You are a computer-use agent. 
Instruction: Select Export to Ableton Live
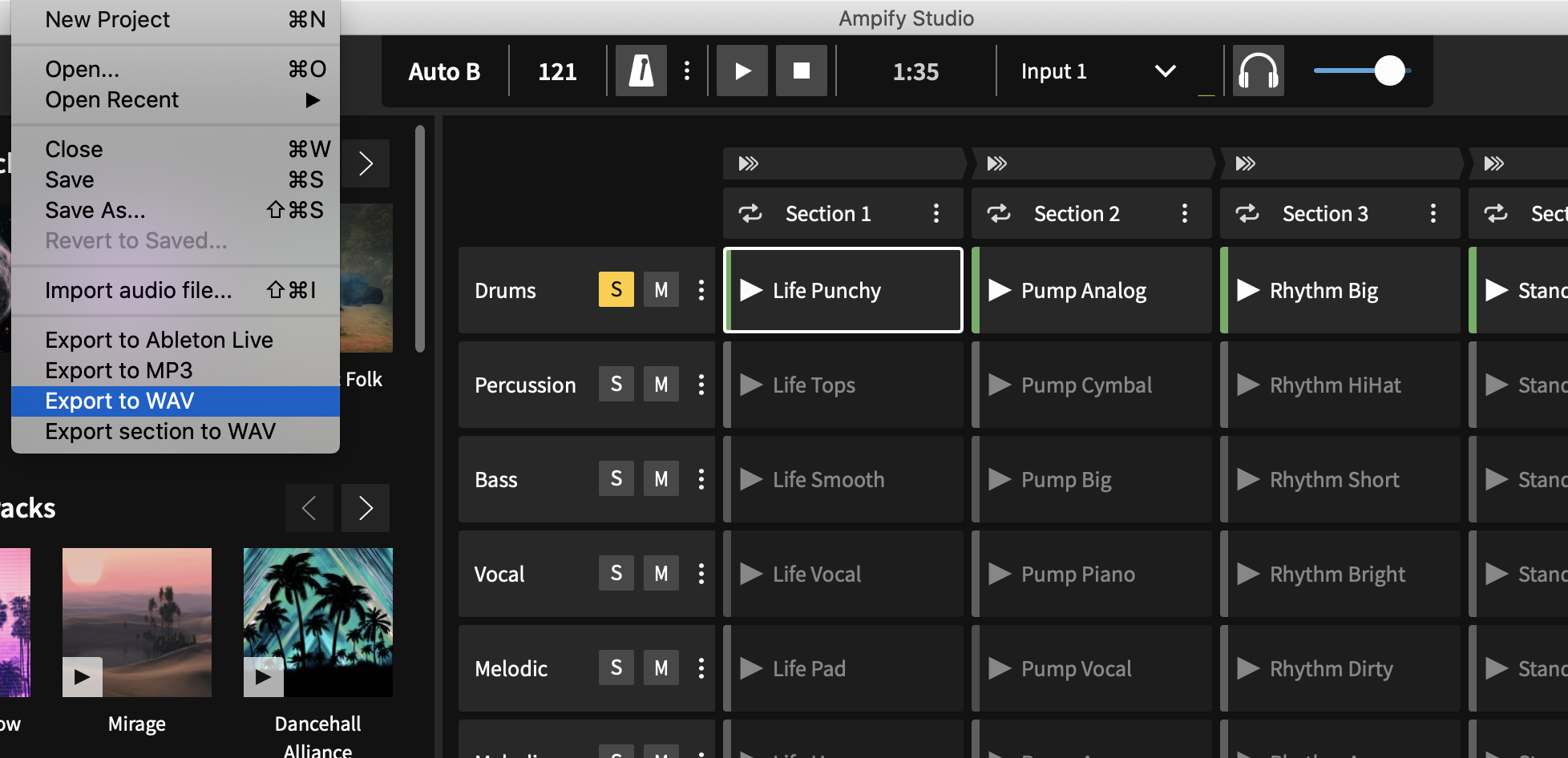(x=176, y=340)
